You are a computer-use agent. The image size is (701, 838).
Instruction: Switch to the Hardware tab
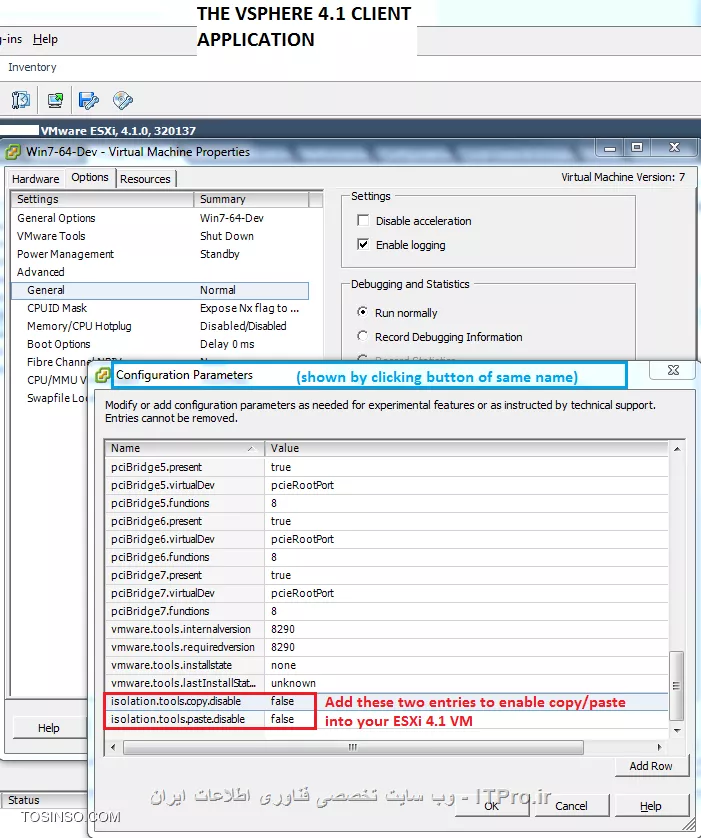[35, 179]
